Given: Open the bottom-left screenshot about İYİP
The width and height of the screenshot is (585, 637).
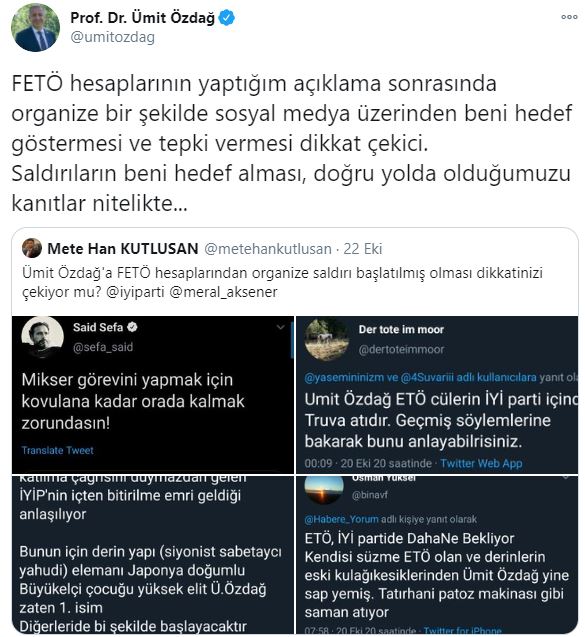Looking at the screenshot, I should 153,555.
